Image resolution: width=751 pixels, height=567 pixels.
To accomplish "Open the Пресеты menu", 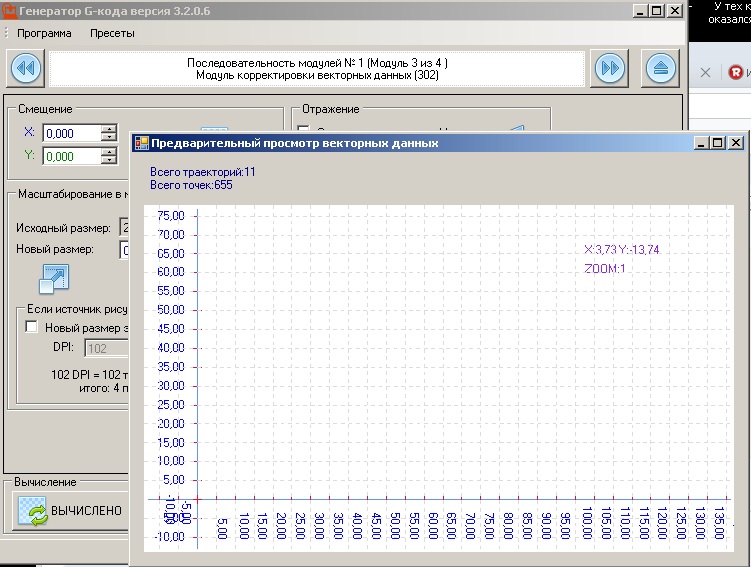I will coord(112,33).
